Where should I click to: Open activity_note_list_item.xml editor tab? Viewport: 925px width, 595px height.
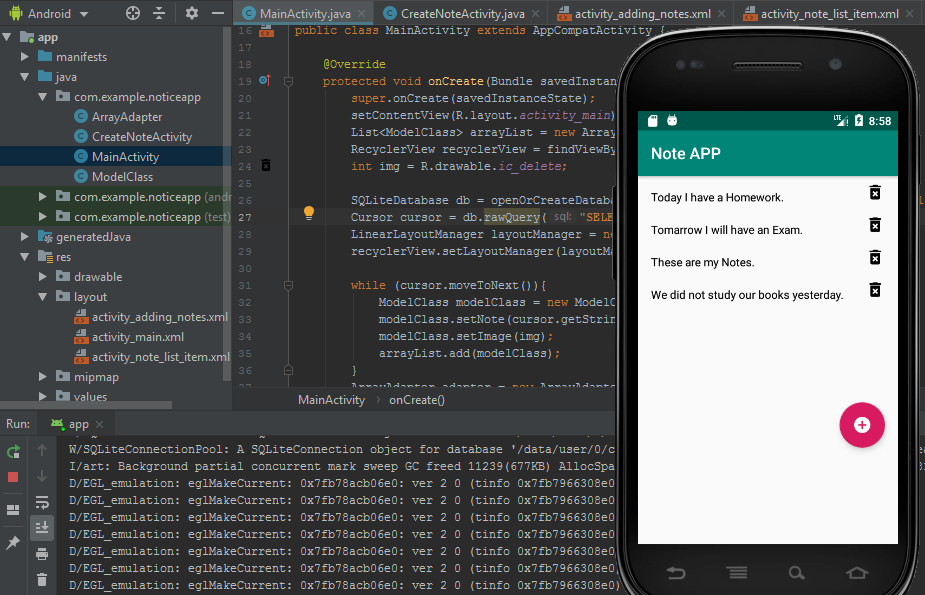(x=829, y=14)
